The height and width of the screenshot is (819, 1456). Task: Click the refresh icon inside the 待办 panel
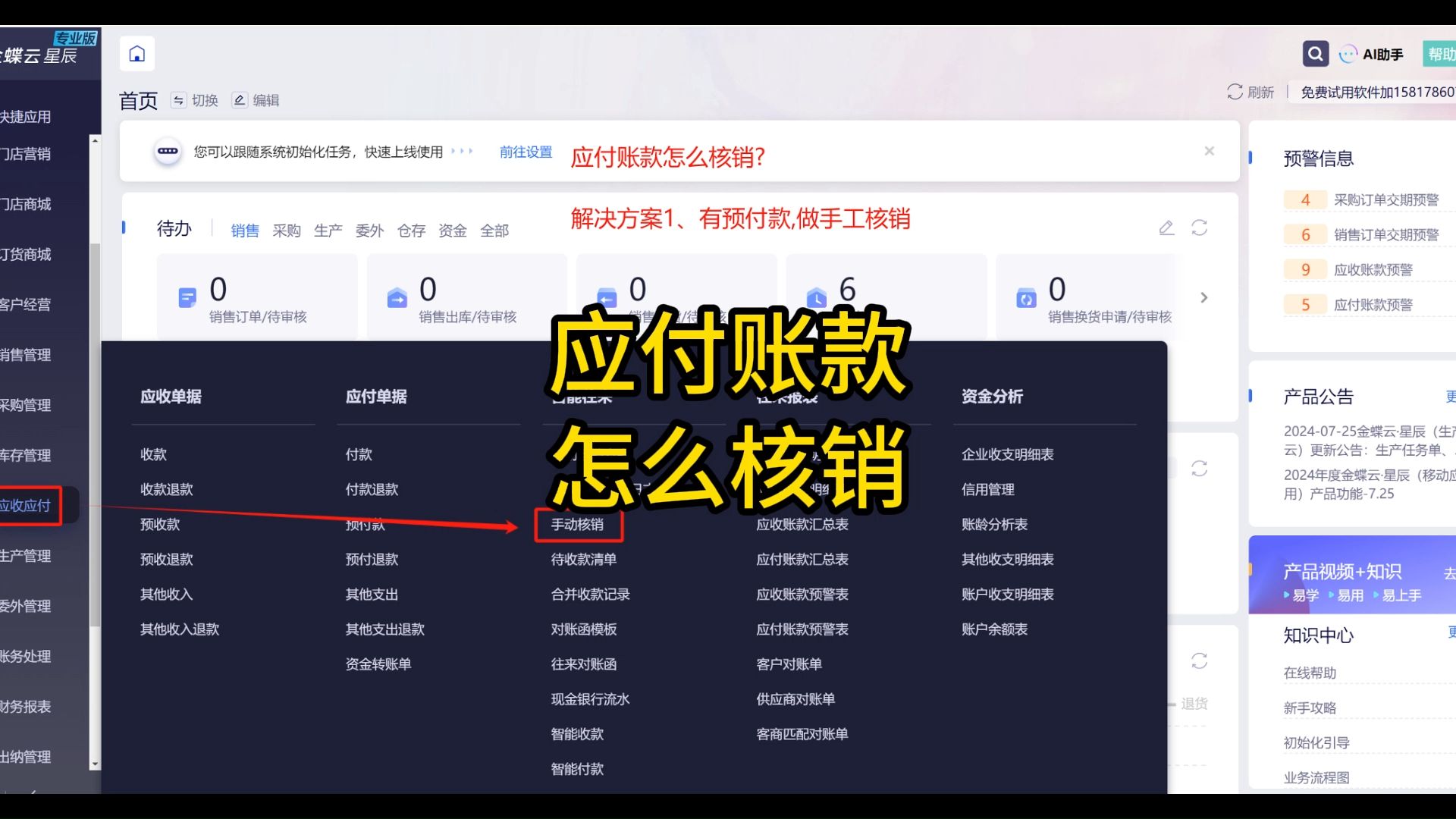1198,227
